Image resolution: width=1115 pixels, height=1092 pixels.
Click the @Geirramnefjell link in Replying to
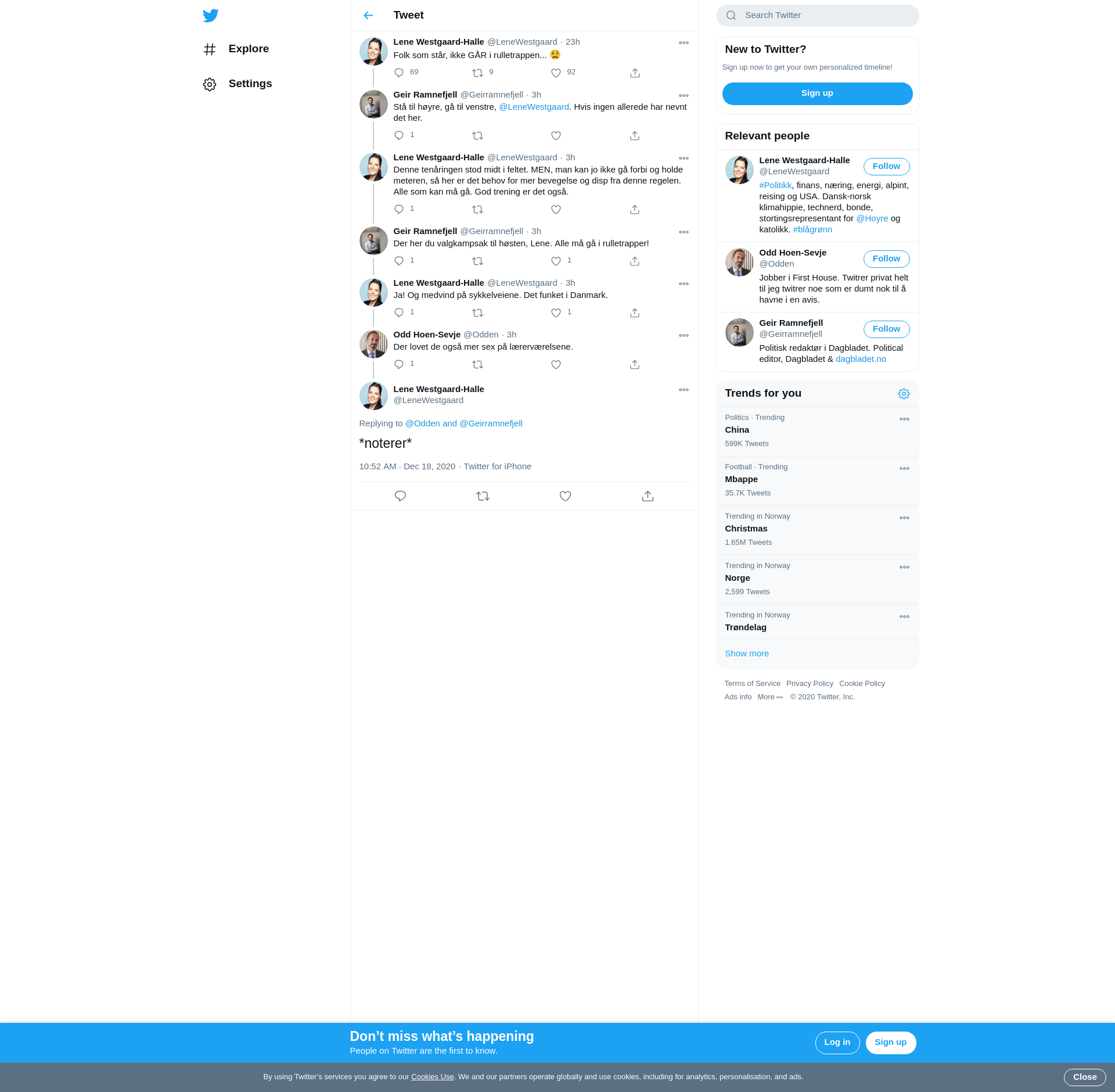[491, 423]
